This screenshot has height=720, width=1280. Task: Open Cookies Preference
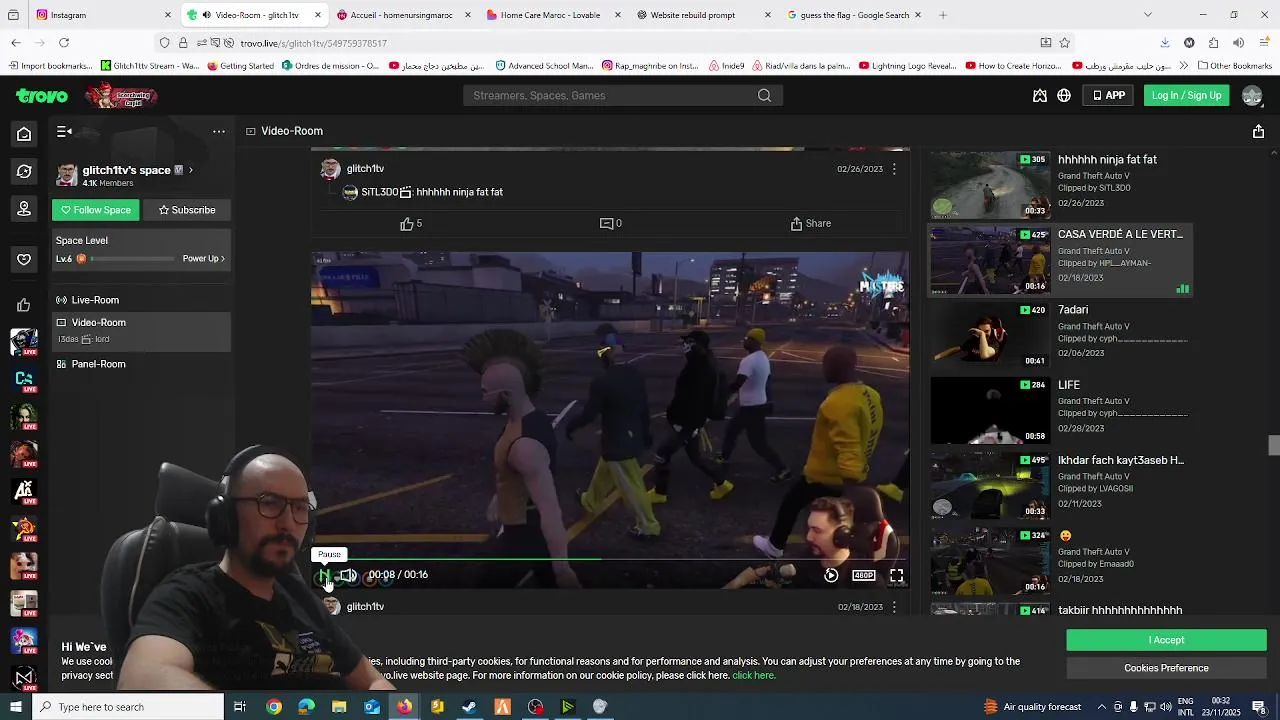click(1166, 668)
